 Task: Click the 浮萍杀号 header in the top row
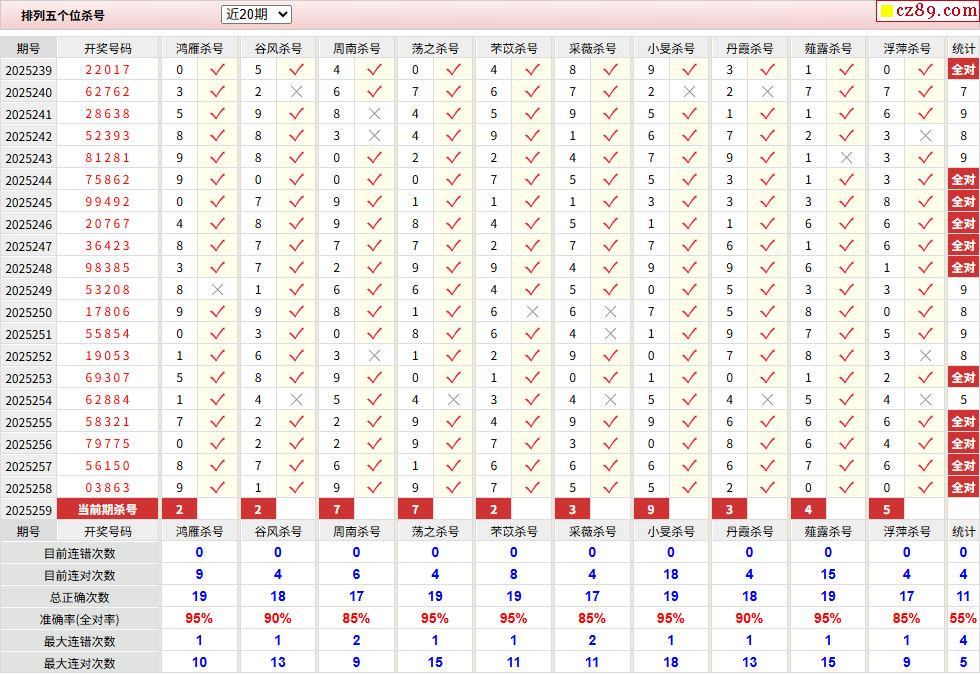pos(907,48)
